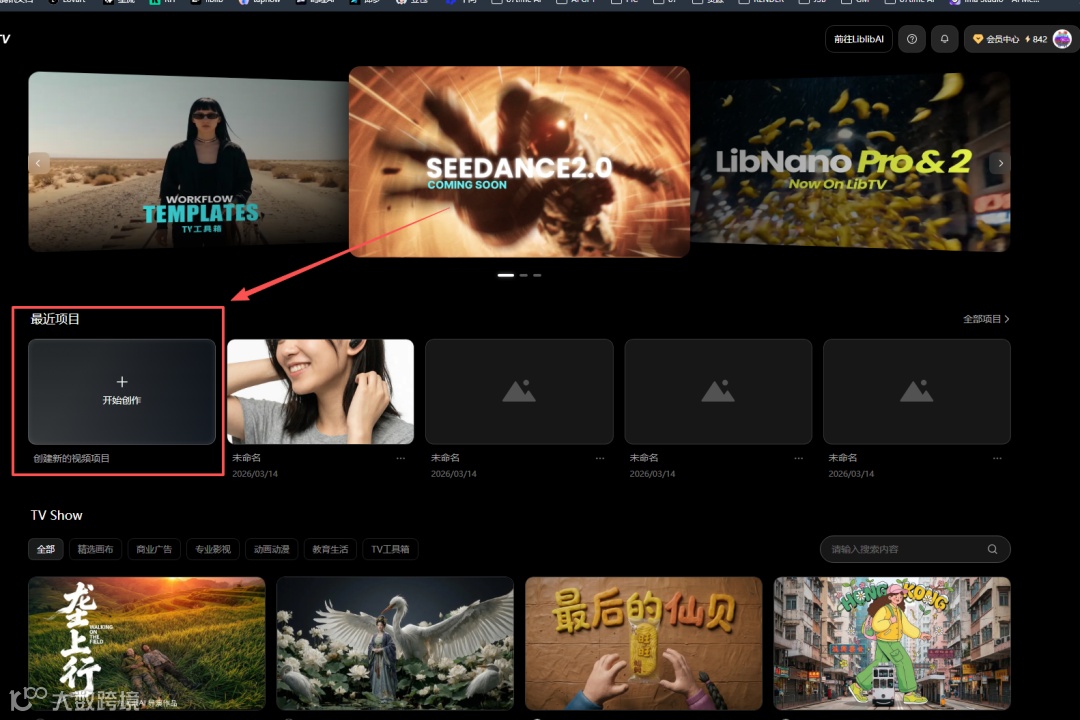Open notifications bell icon

click(x=944, y=39)
